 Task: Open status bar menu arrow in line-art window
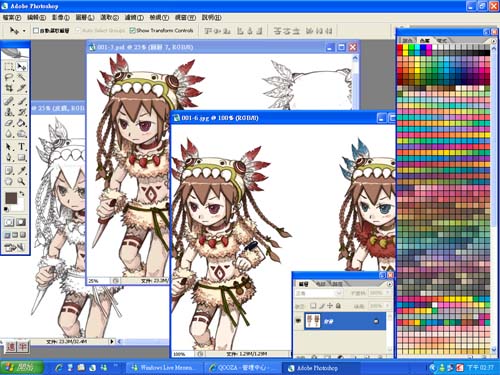point(112,341)
